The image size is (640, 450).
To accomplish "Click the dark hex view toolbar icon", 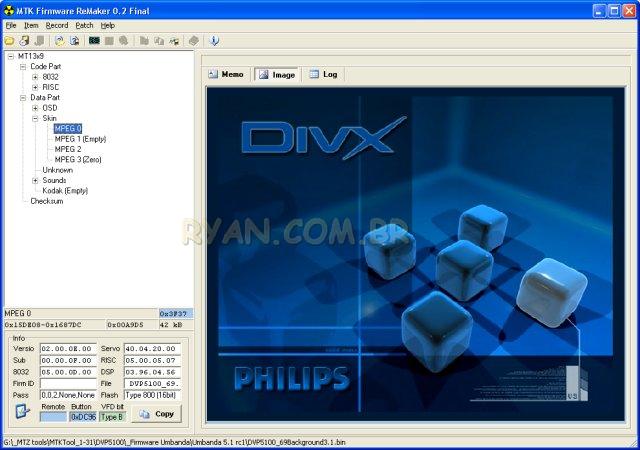I will [94, 41].
